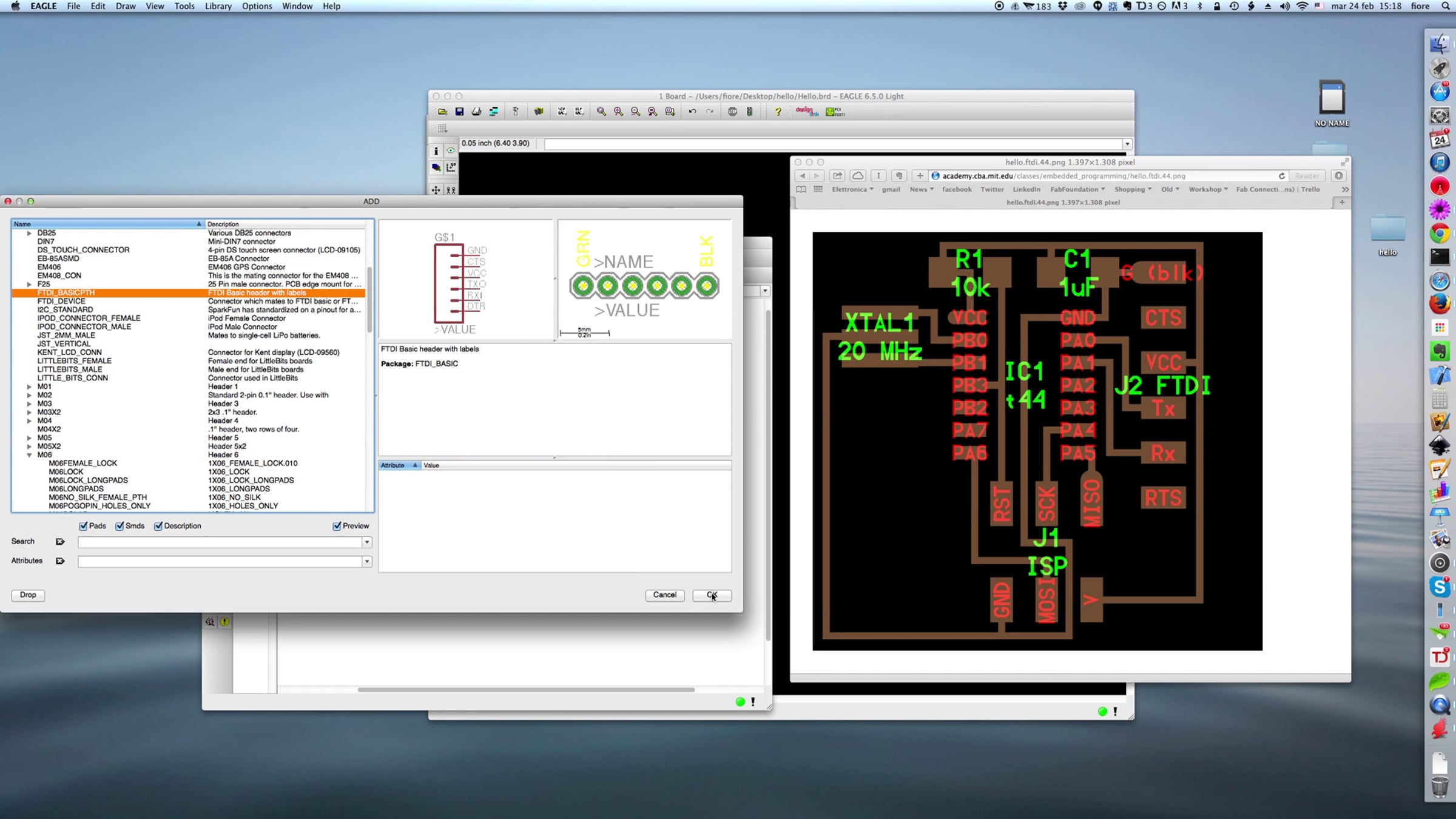Screen dimensions: 1456x819
Task: Expand the M01 header group
Action: pyautogui.click(x=29, y=386)
